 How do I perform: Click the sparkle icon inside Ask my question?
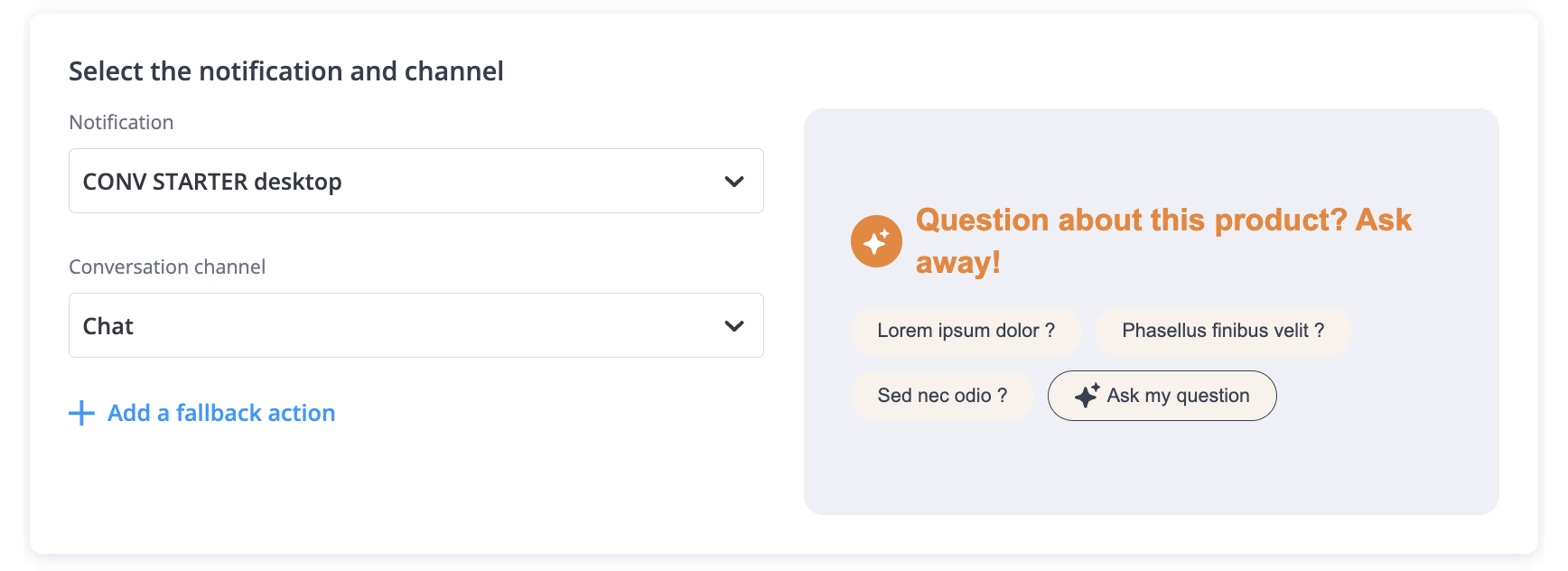1087,396
